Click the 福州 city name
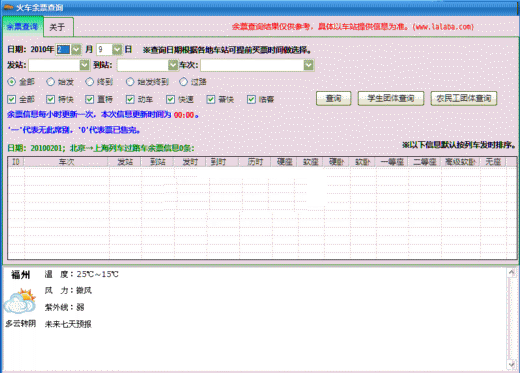Screen dimensions: 520x373 21,275
